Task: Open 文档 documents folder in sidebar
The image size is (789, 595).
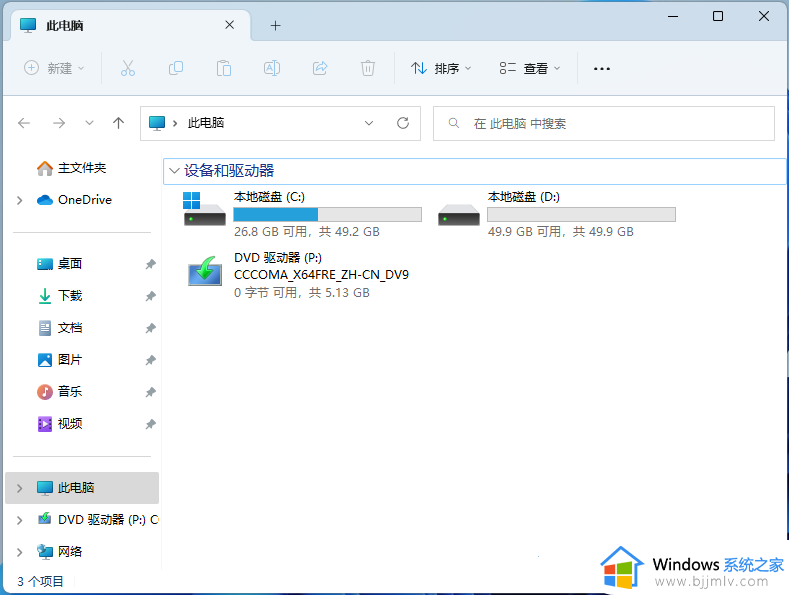Action: pos(59,328)
